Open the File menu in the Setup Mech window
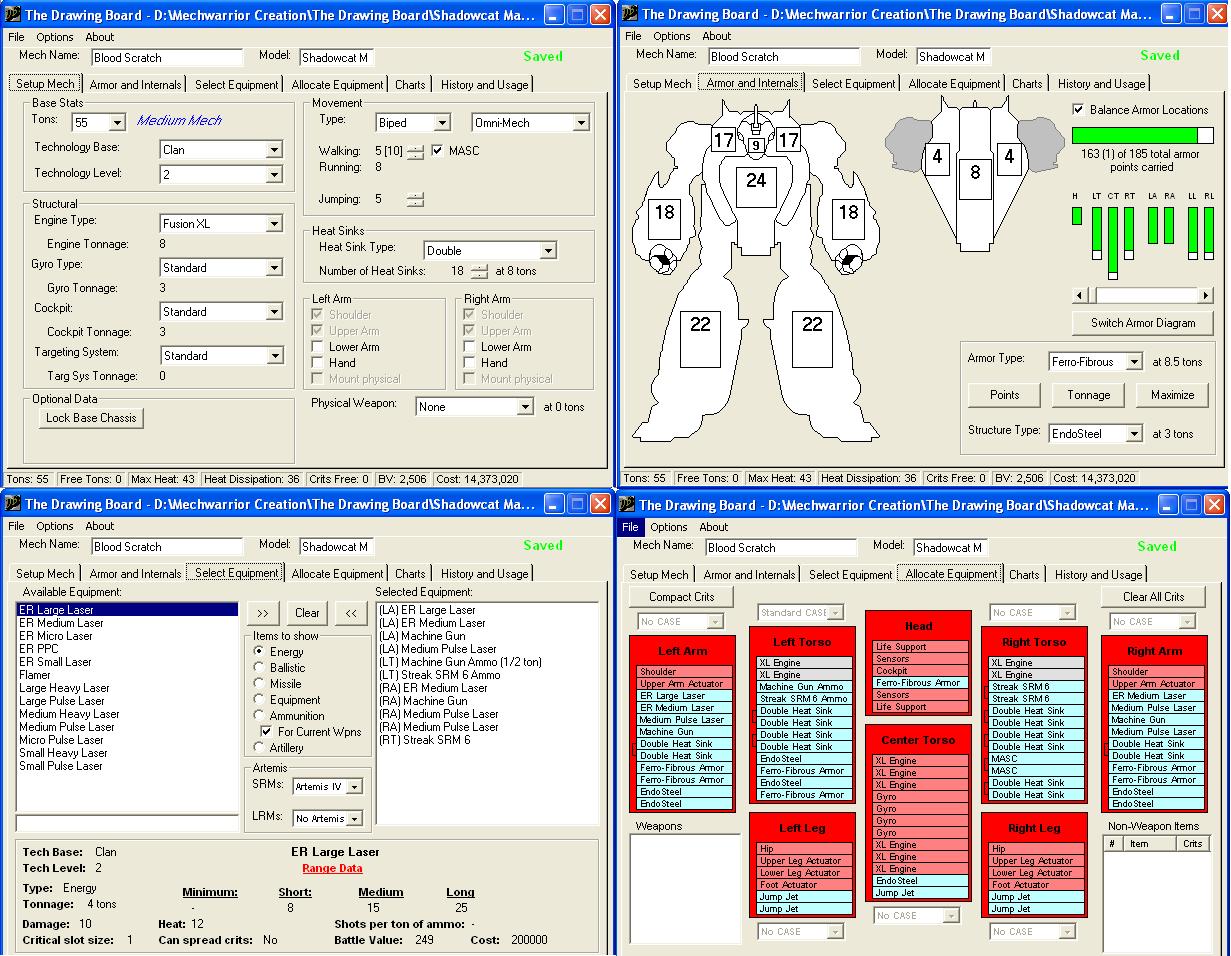 (16, 37)
